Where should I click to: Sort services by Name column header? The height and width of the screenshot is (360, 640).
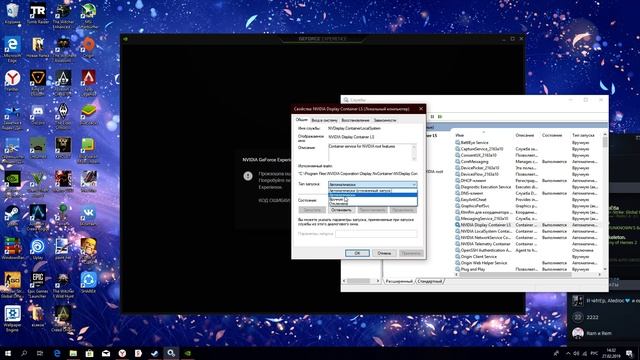click(482, 135)
